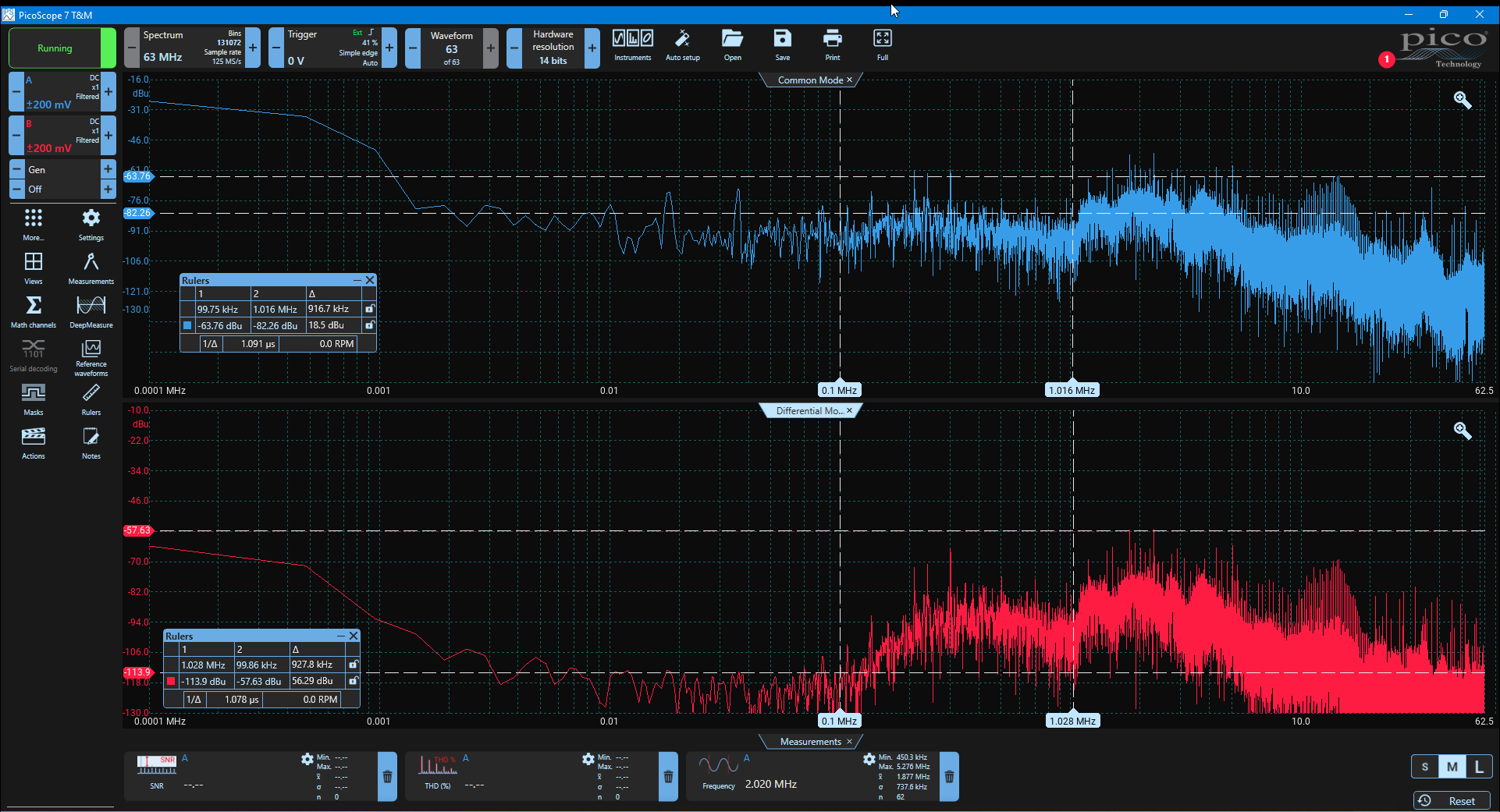1500x812 pixels.
Task: Select the L measurement size option
Action: (1479, 767)
